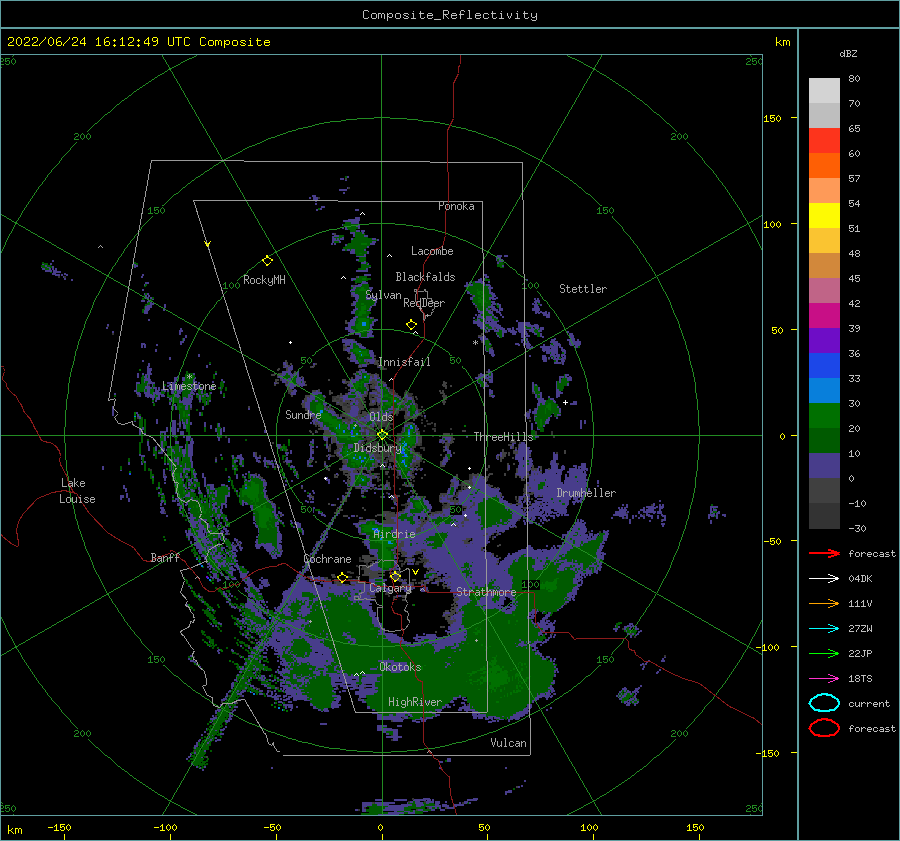Click the HighRiver city label
This screenshot has height=841, width=900.
pyautogui.click(x=415, y=702)
